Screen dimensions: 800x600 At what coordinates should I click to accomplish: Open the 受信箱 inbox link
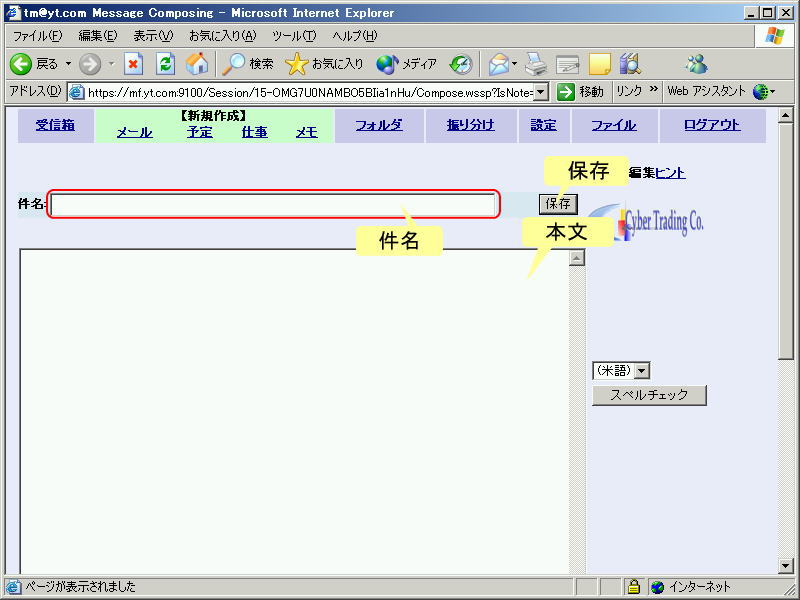coord(55,125)
